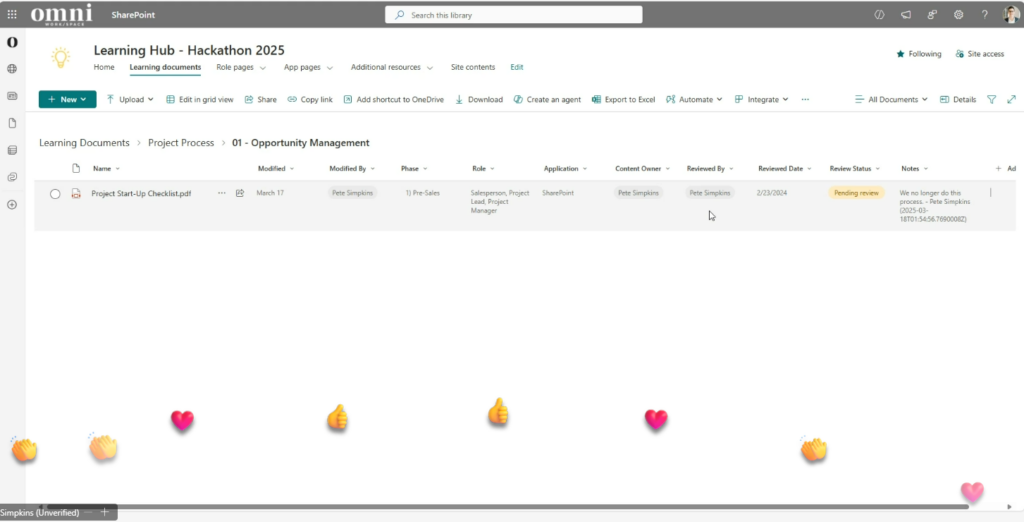
Task: Open the Name column header menu
Action: tap(106, 169)
